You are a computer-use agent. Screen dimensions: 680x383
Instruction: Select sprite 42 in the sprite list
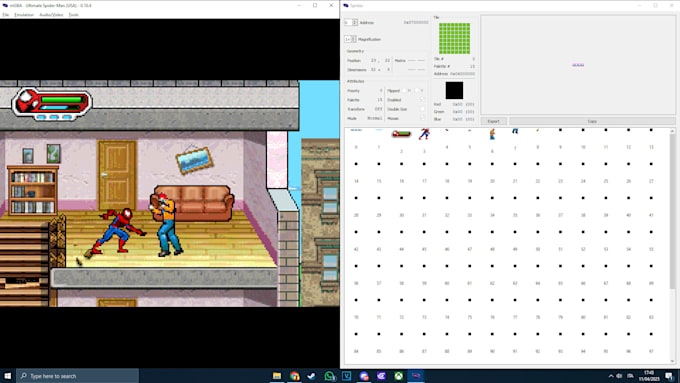[356, 241]
